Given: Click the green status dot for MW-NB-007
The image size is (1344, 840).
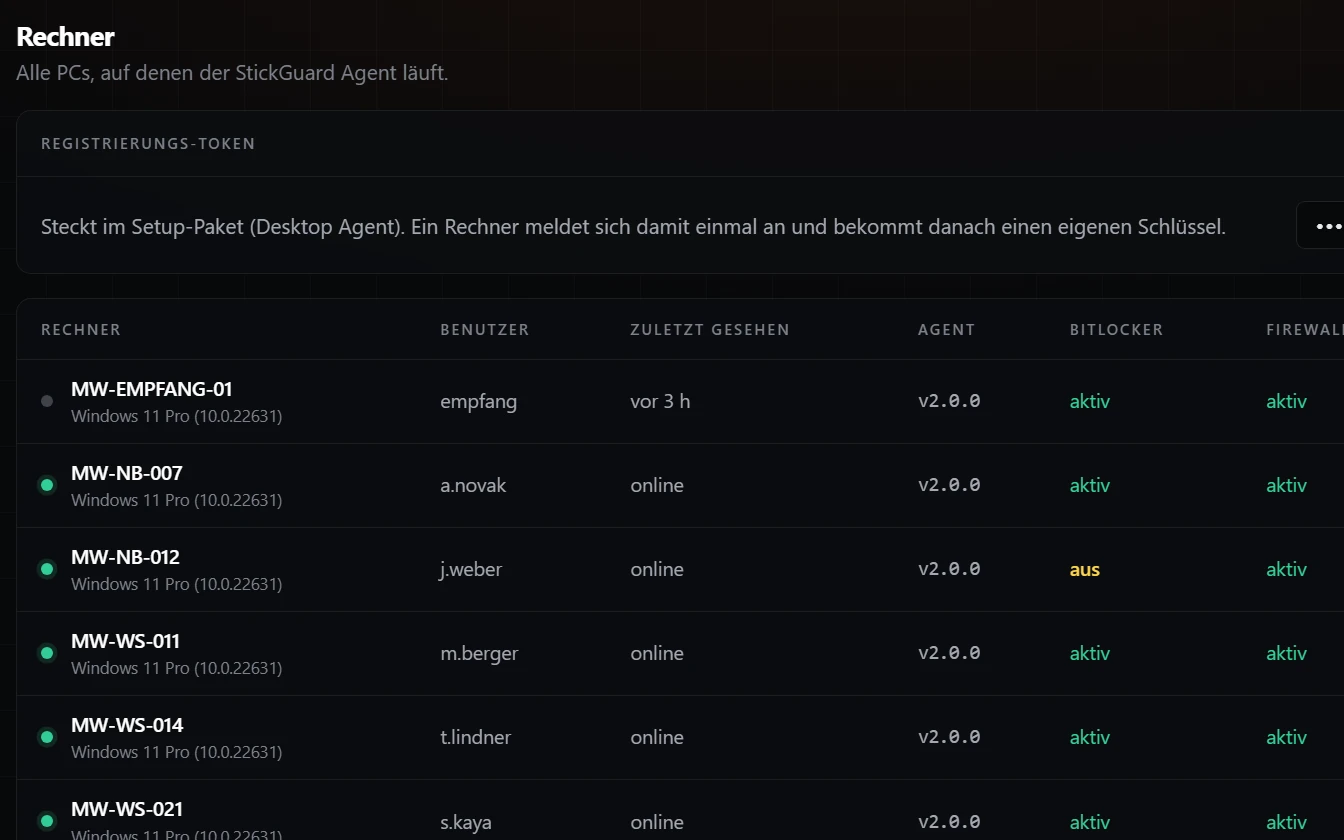Looking at the screenshot, I should 47,485.
